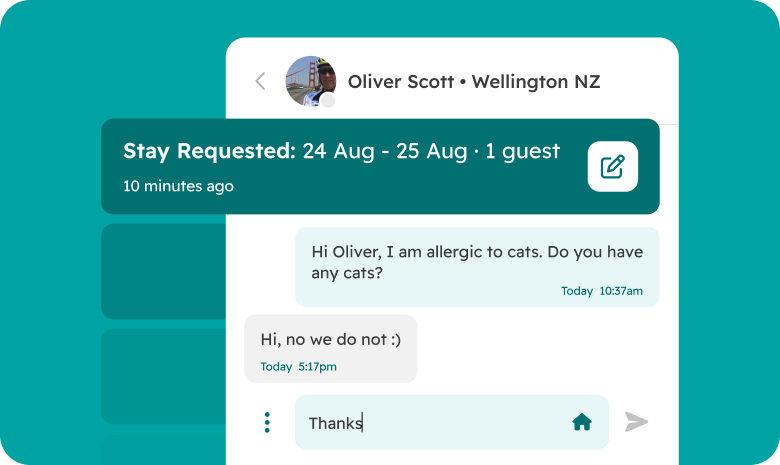Click the 10 minutes ago label

178,186
